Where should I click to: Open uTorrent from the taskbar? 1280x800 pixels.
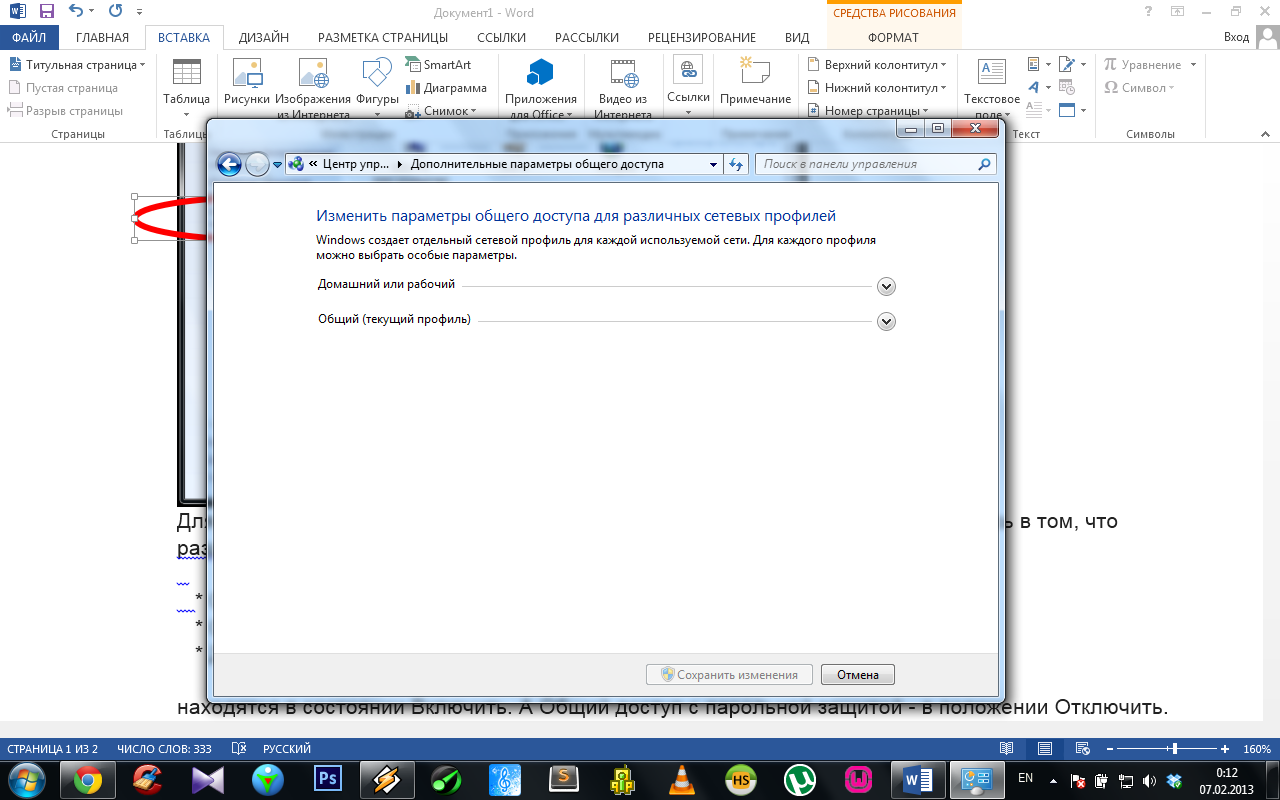tap(798, 780)
